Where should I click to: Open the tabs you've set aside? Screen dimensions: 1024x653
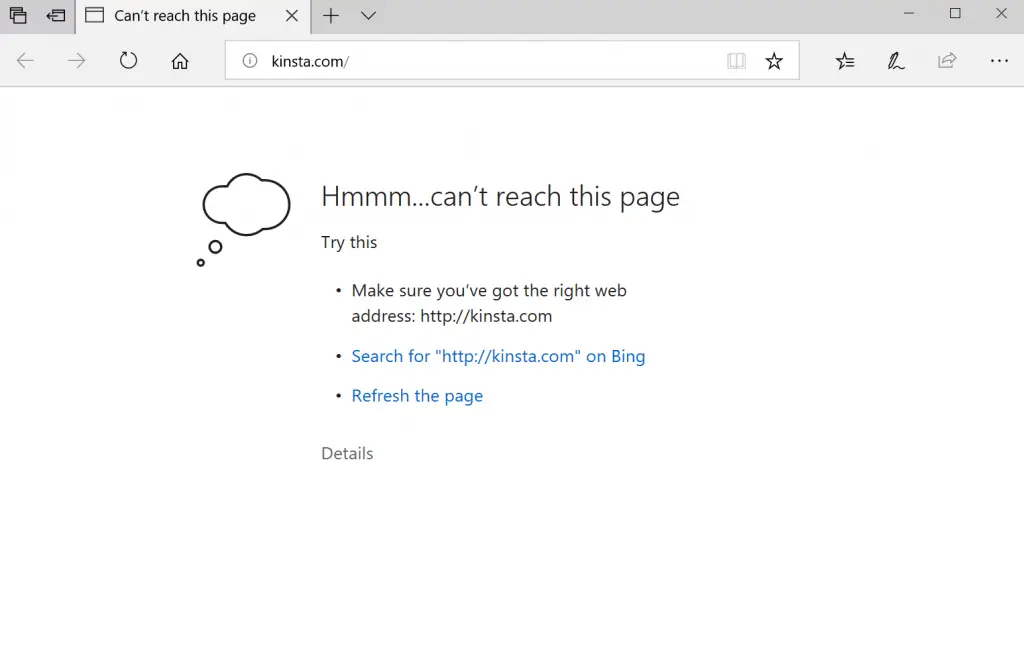18,15
